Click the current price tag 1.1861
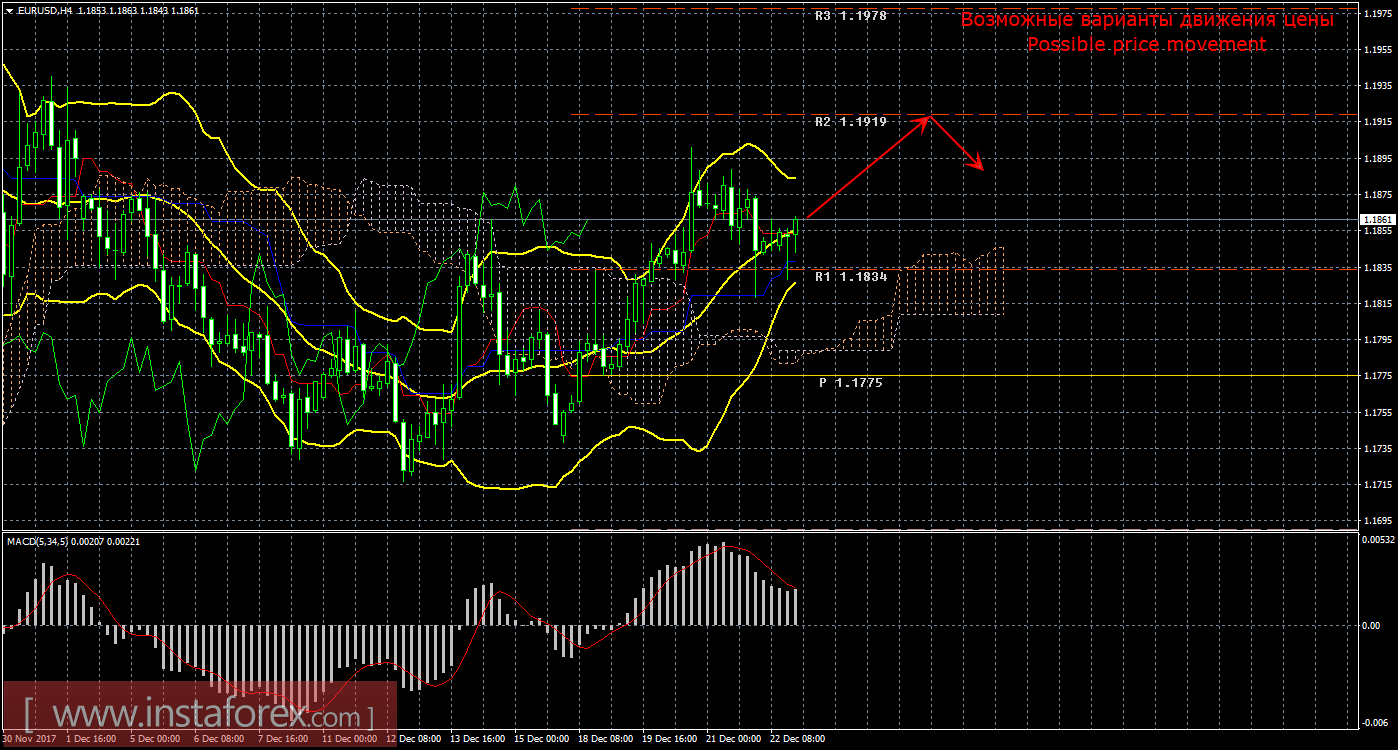 [x=1376, y=219]
